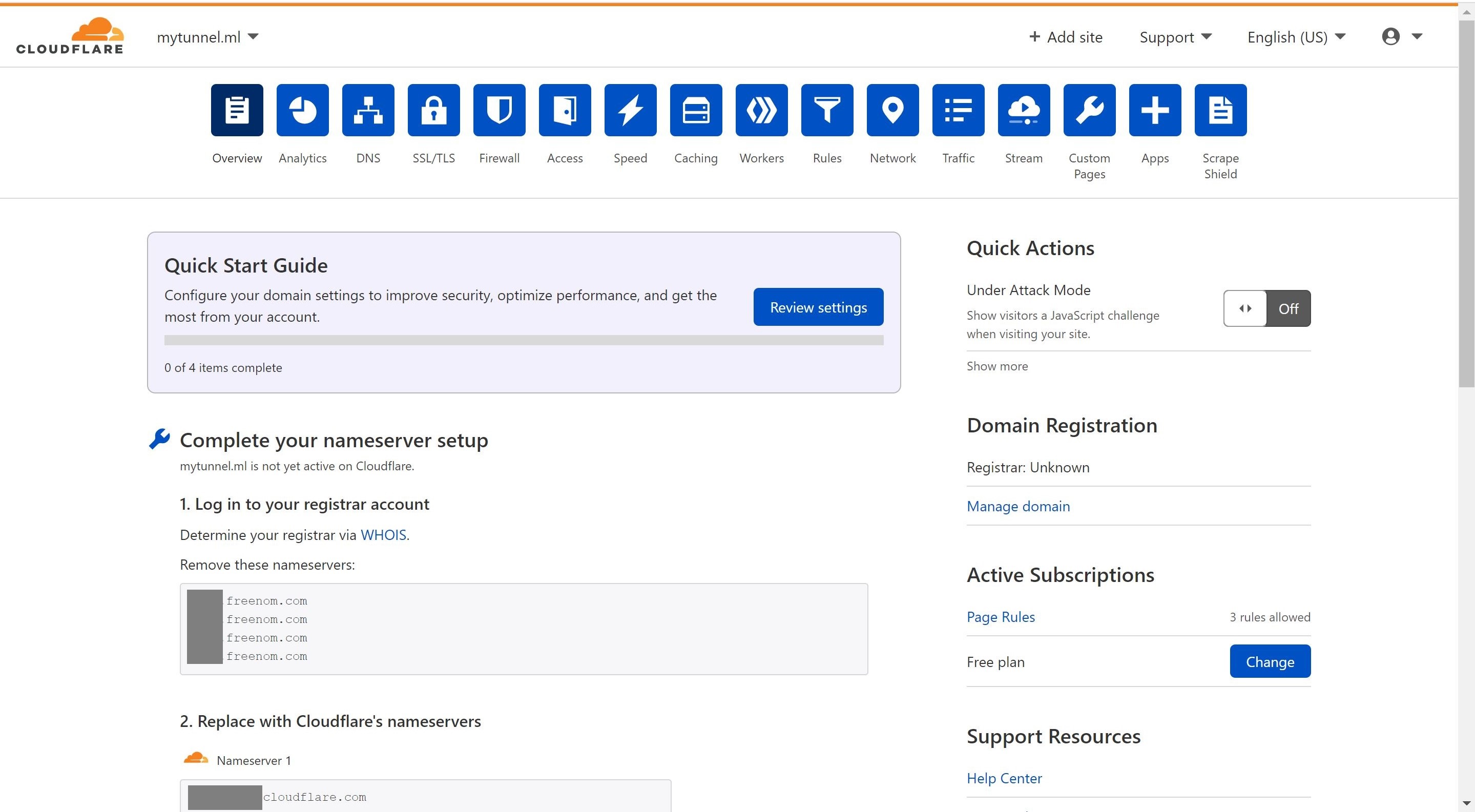1475x812 pixels.
Task: Click the scrollbar down arrow
Action: pyautogui.click(x=1466, y=804)
